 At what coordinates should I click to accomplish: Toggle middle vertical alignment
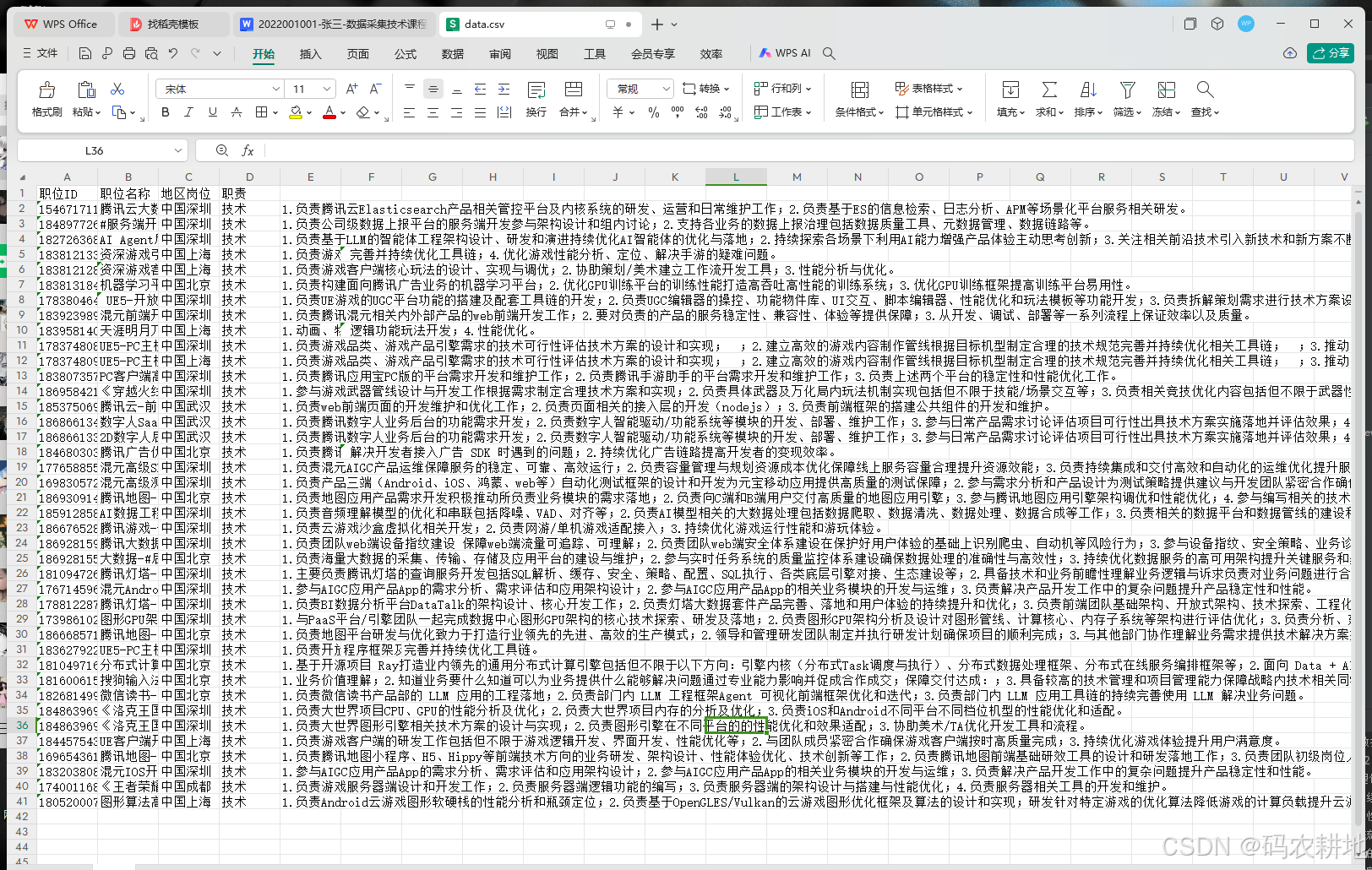pyautogui.click(x=433, y=89)
